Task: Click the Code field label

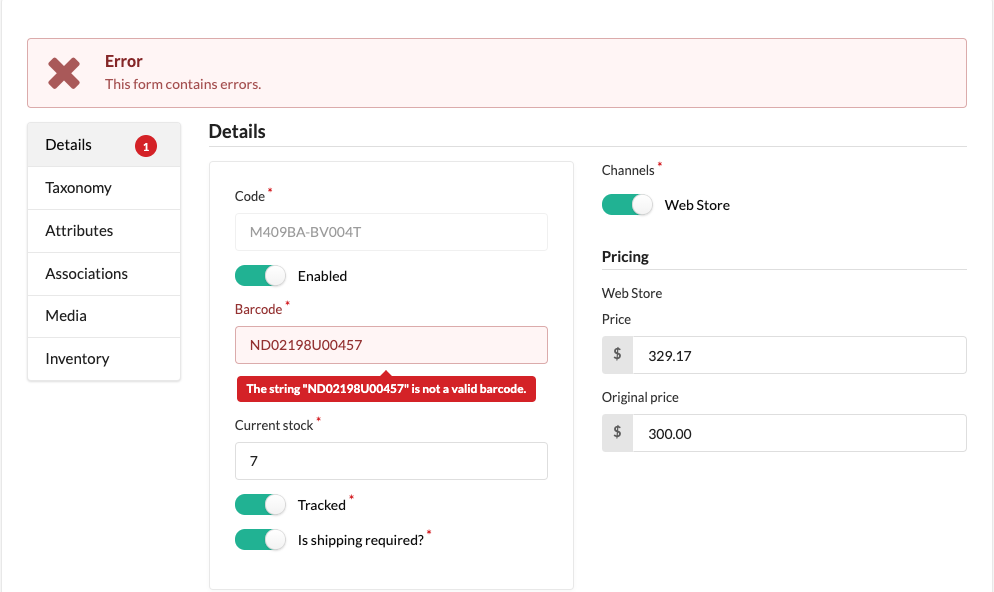Action: pyautogui.click(x=250, y=196)
